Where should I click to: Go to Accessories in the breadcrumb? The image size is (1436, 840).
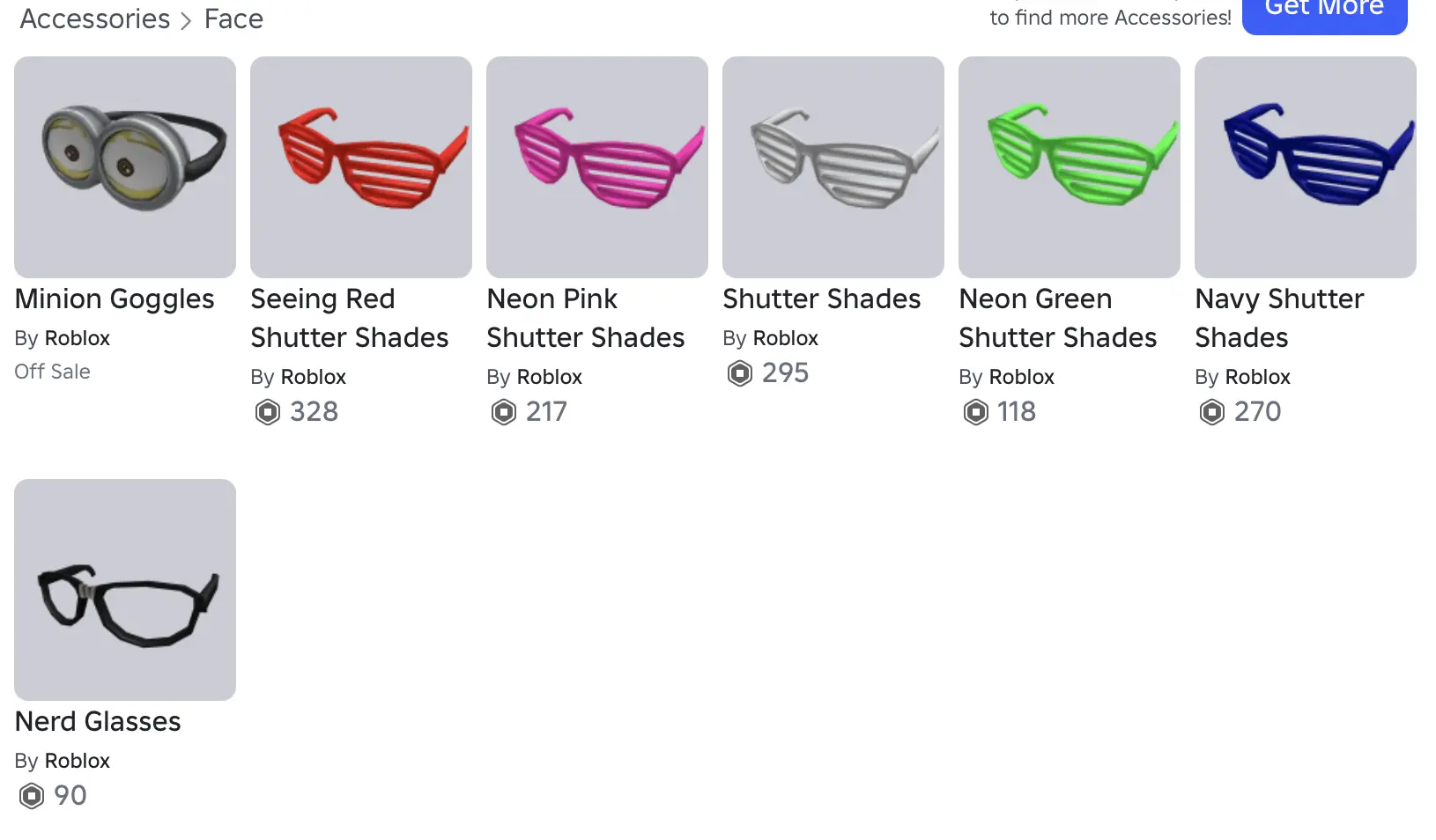(x=95, y=18)
